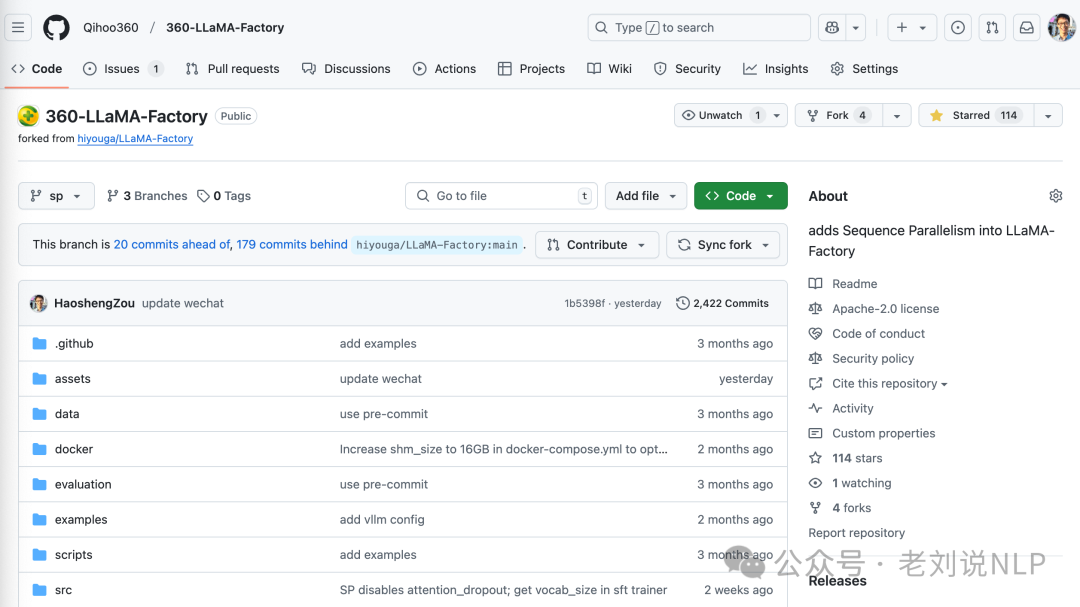Open the About settings gear icon
The width and height of the screenshot is (1080, 607).
coord(1055,196)
